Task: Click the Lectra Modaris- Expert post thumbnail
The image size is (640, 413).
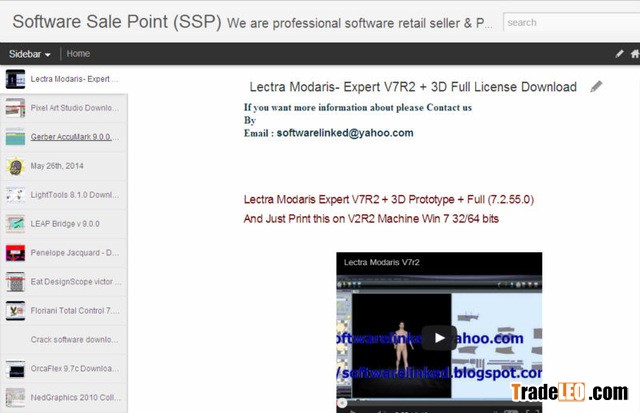Action: click(x=16, y=79)
